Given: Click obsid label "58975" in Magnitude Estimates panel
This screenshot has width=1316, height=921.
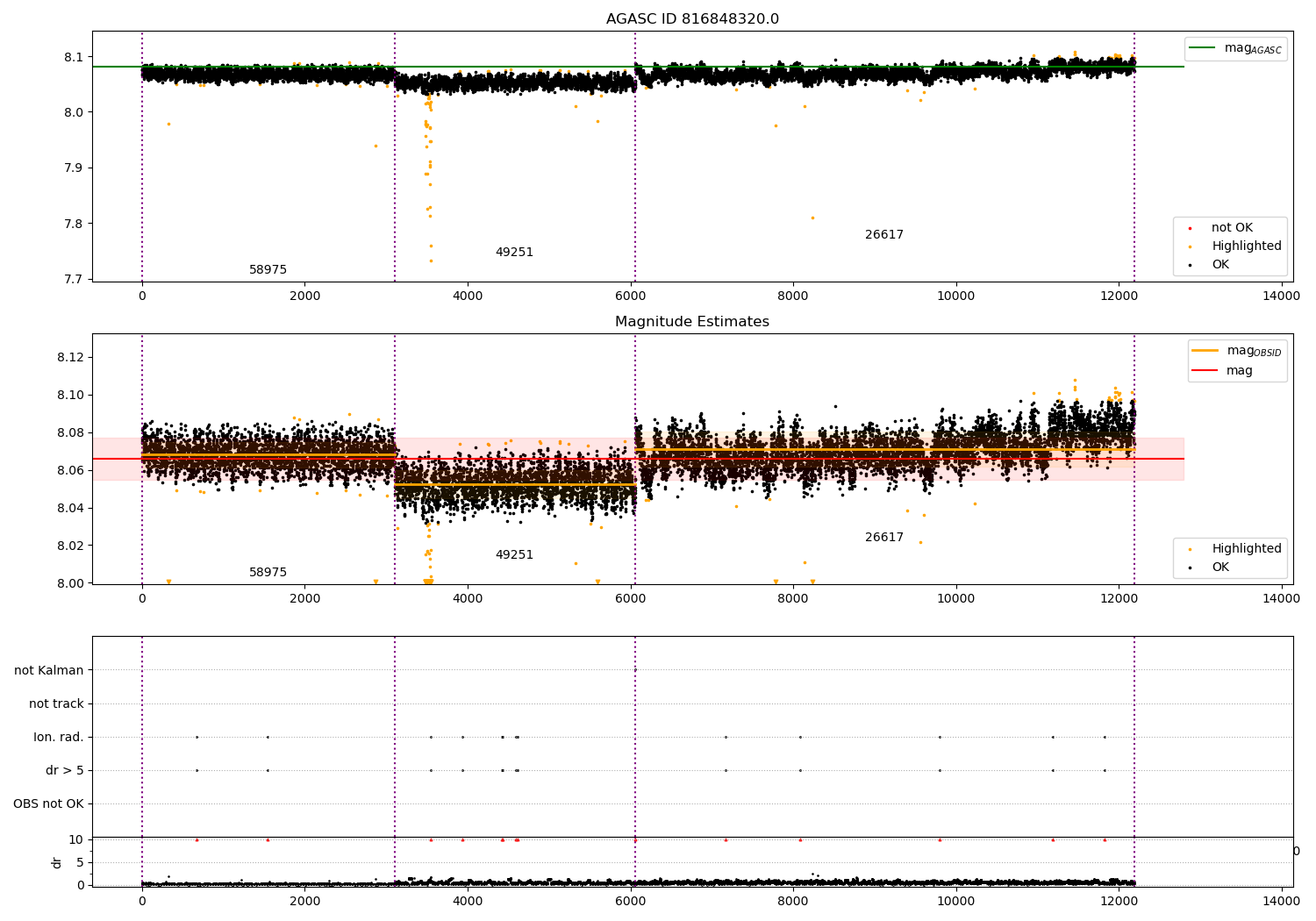Looking at the screenshot, I should (268, 573).
